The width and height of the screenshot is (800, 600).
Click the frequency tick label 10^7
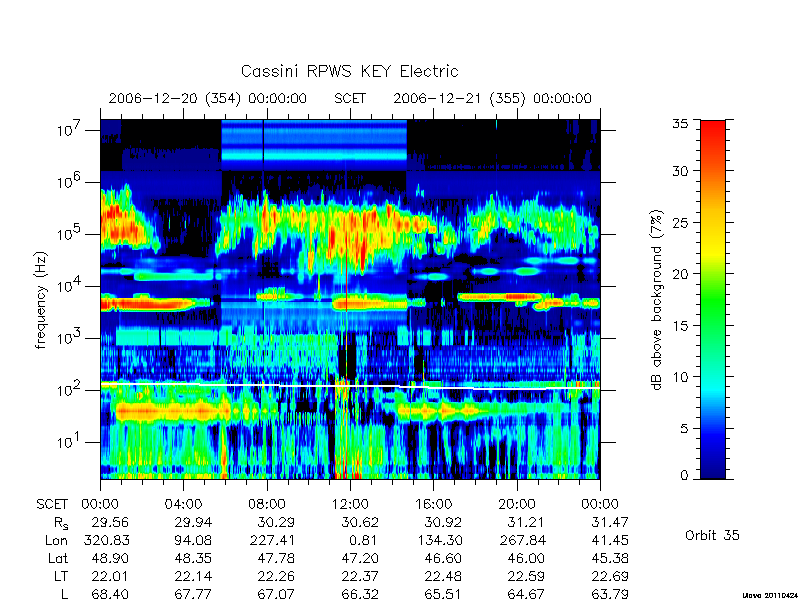pyautogui.click(x=68, y=130)
